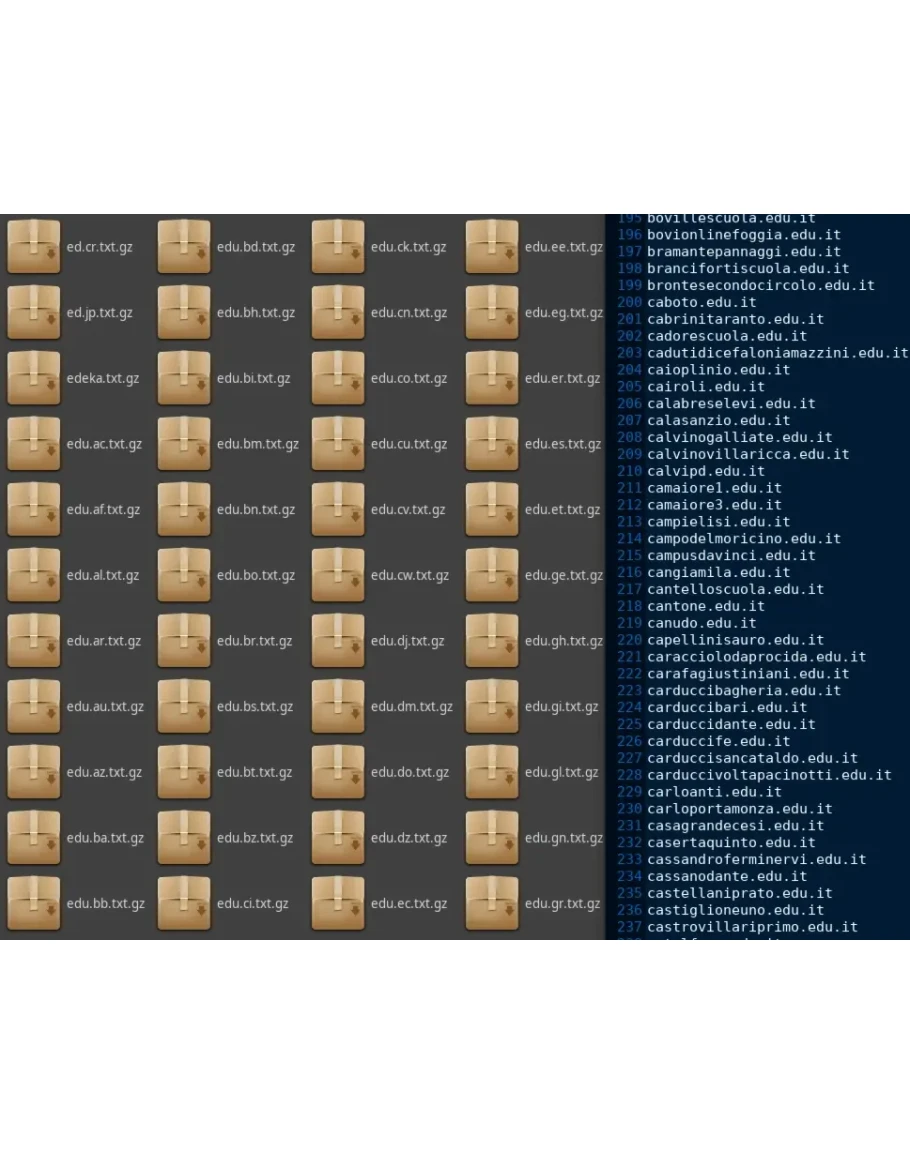Image resolution: width=910 pixels, height=1155 pixels.
Task: Select the edu.br.txt.gz package icon
Action: [x=184, y=640]
